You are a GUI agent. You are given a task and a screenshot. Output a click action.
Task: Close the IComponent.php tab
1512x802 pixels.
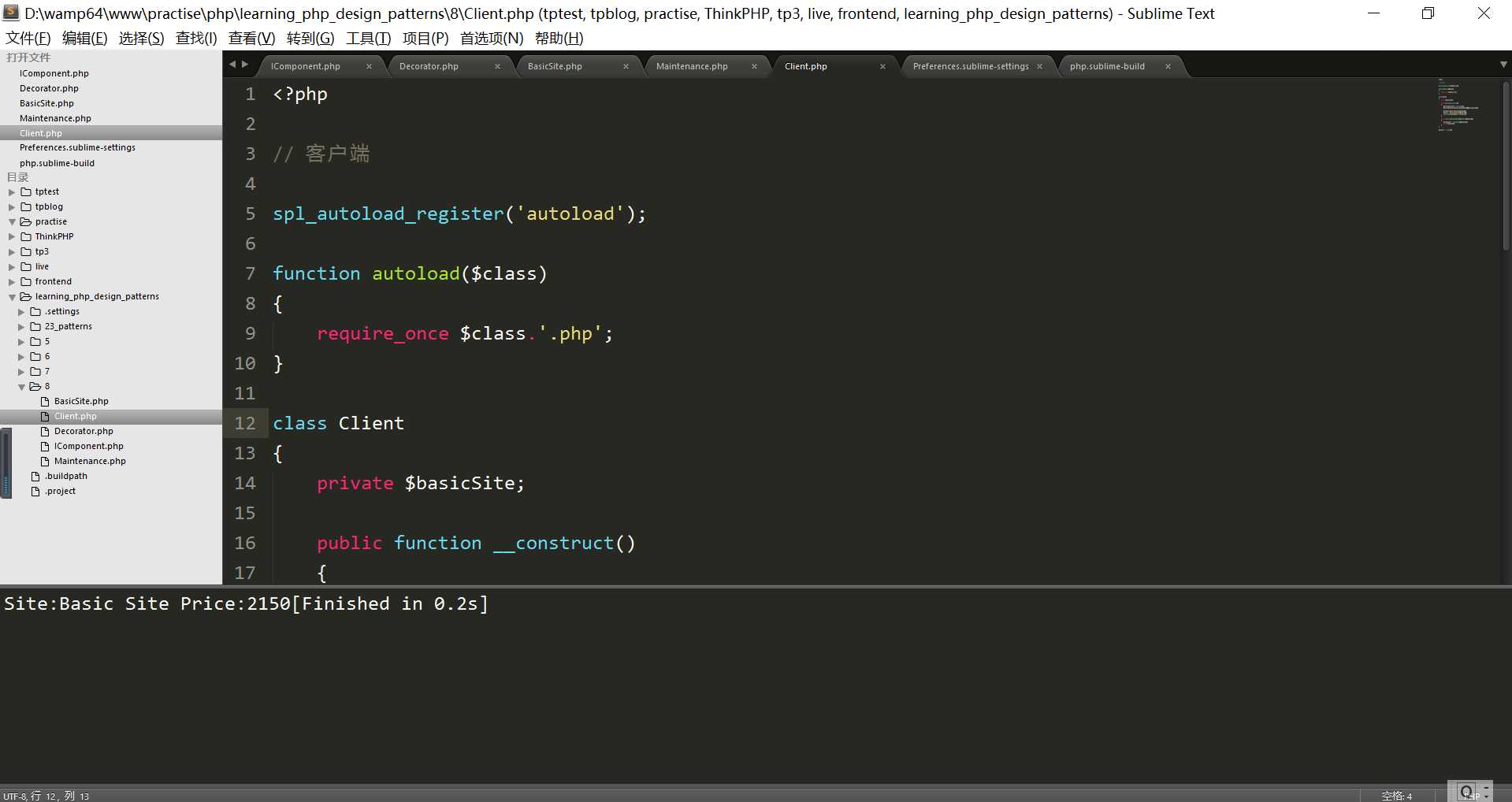coord(369,66)
